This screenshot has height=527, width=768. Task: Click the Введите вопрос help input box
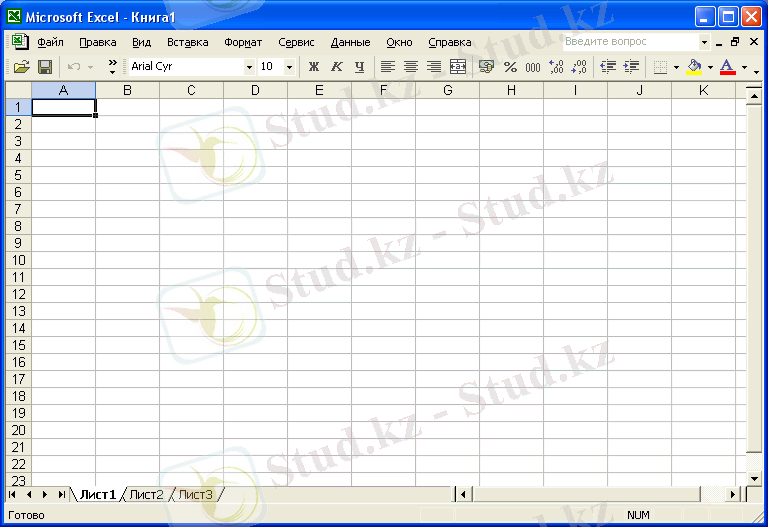tap(631, 42)
